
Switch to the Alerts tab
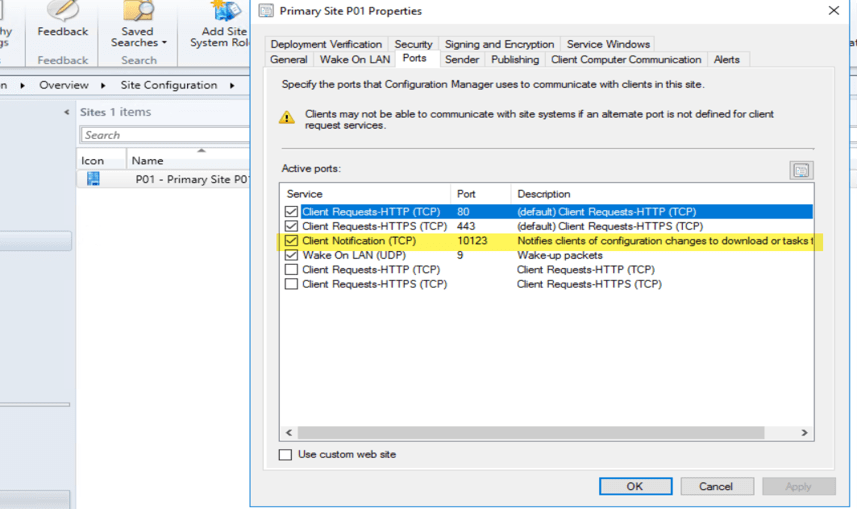[726, 59]
